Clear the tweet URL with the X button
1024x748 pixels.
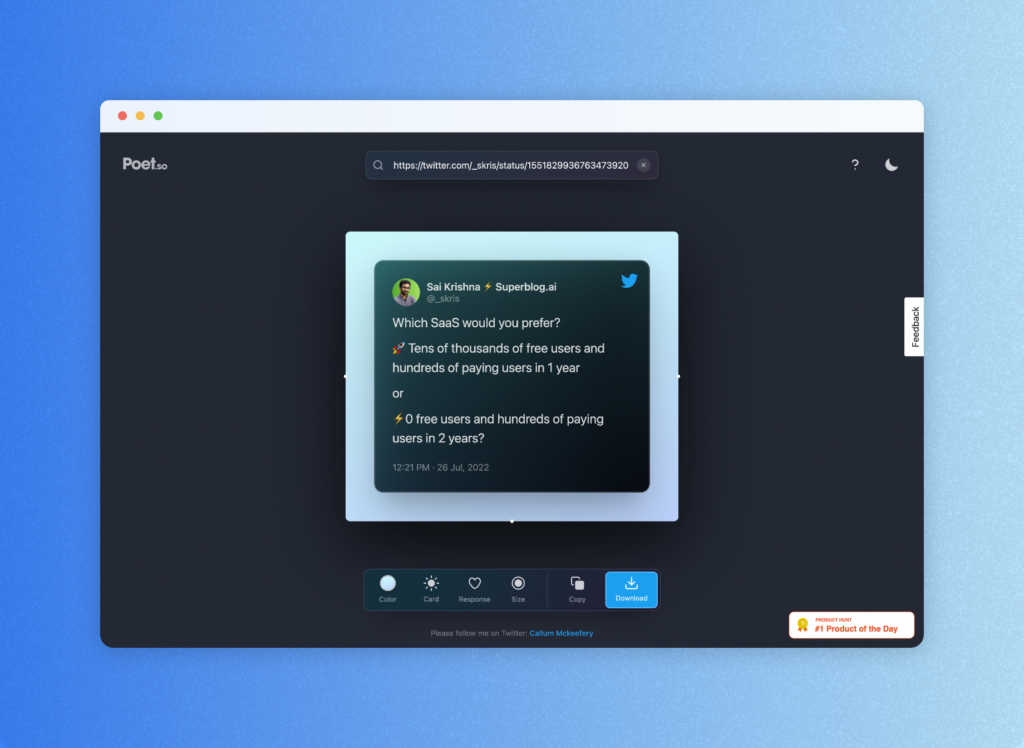(x=643, y=165)
